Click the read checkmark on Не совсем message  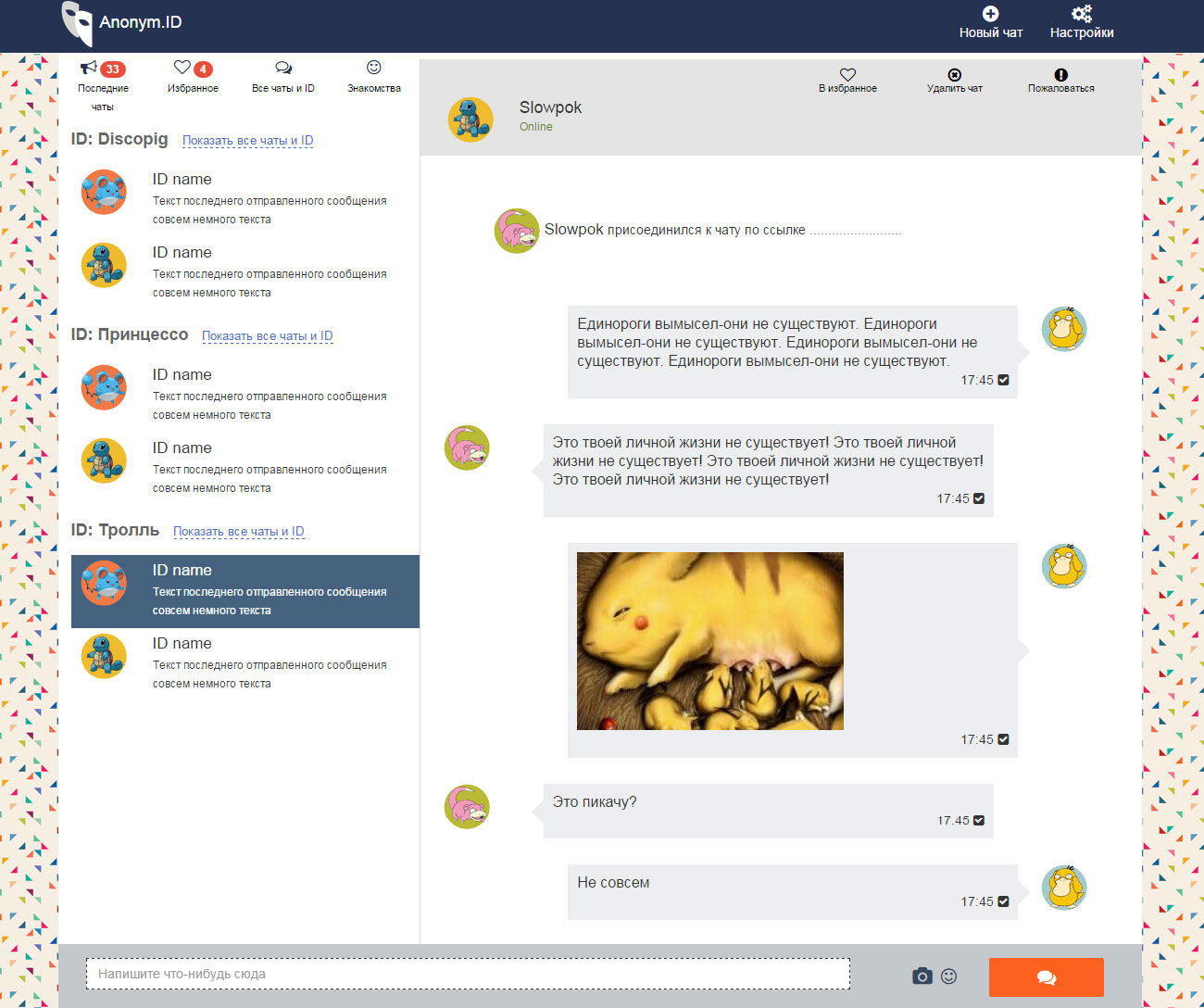pos(1003,901)
